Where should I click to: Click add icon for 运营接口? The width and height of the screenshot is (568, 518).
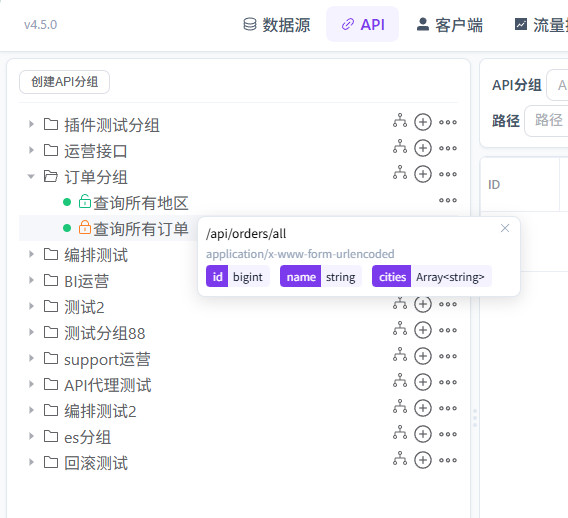click(423, 148)
